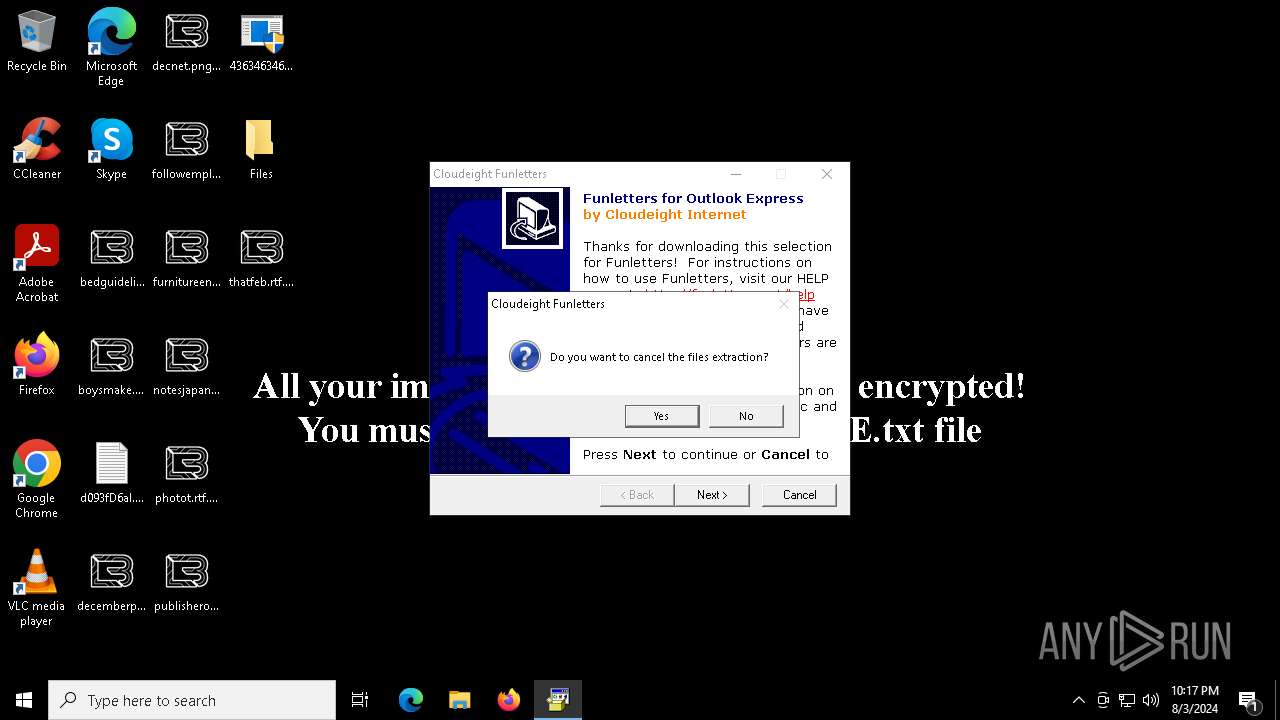The image size is (1280, 720).
Task: Launch the Google Chrome desktop shortcut
Action: click(37, 480)
